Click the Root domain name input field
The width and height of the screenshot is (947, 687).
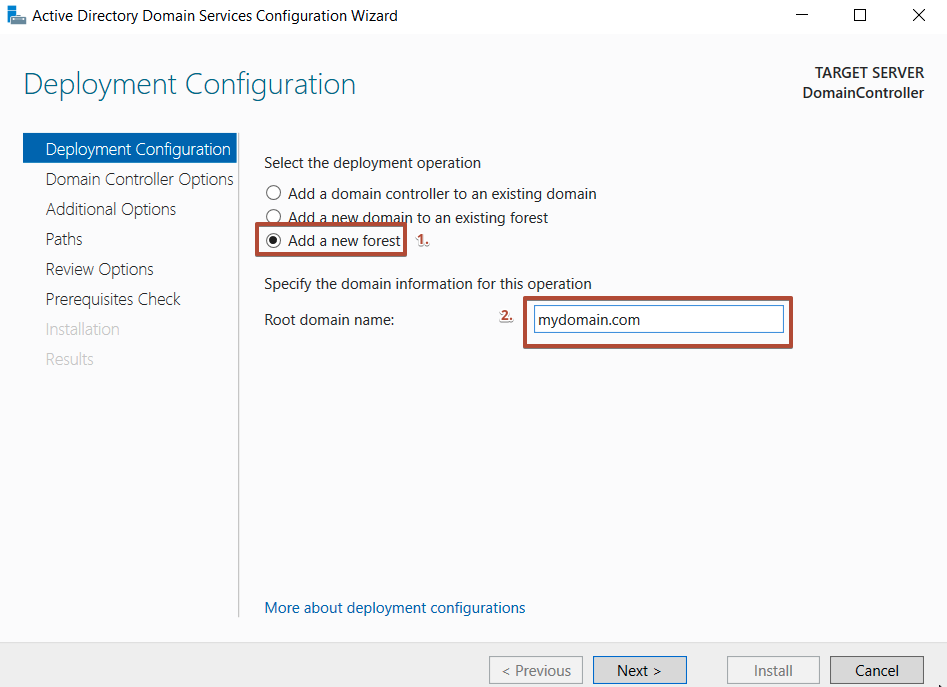[658, 318]
